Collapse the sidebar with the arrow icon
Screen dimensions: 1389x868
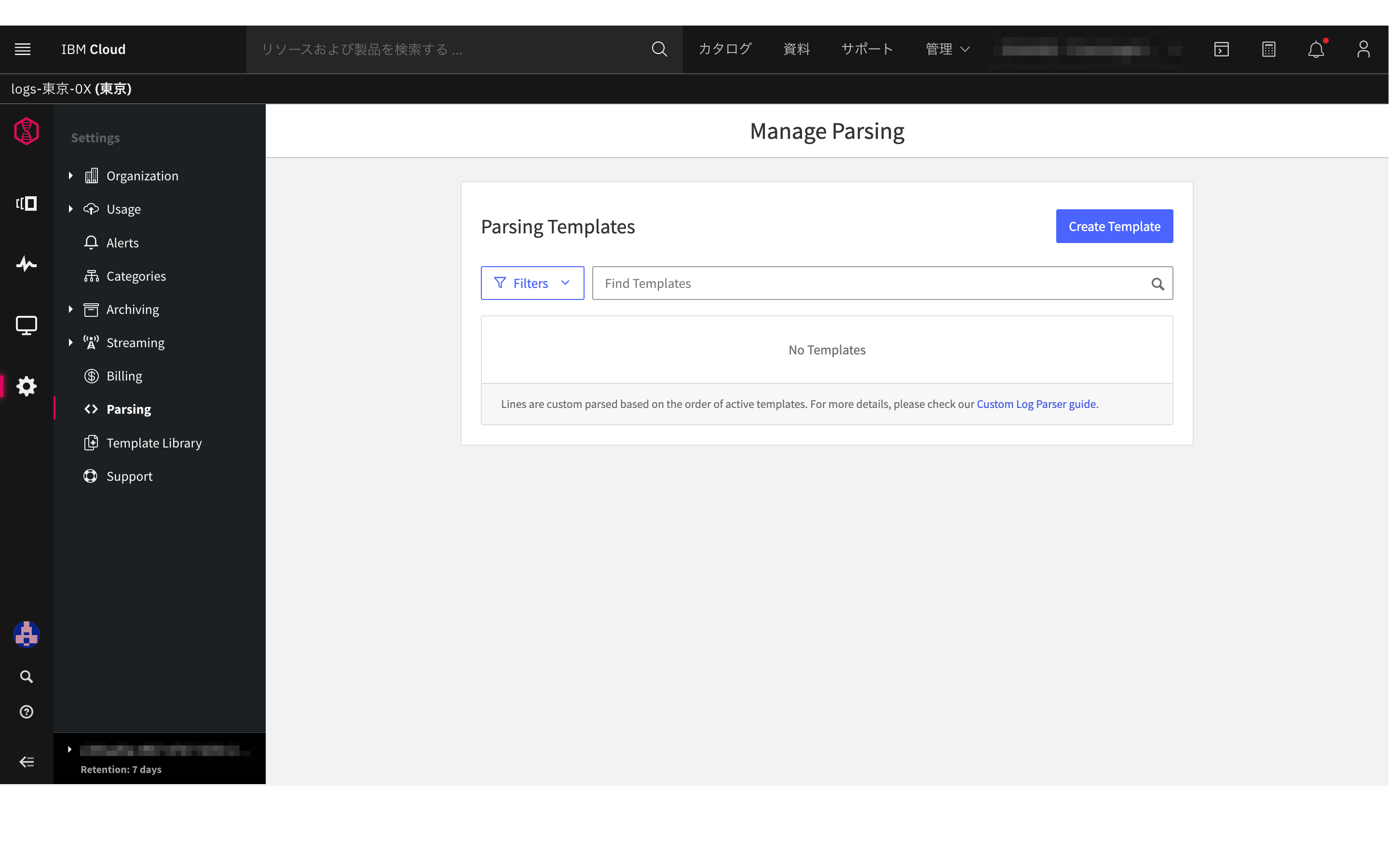[x=27, y=762]
